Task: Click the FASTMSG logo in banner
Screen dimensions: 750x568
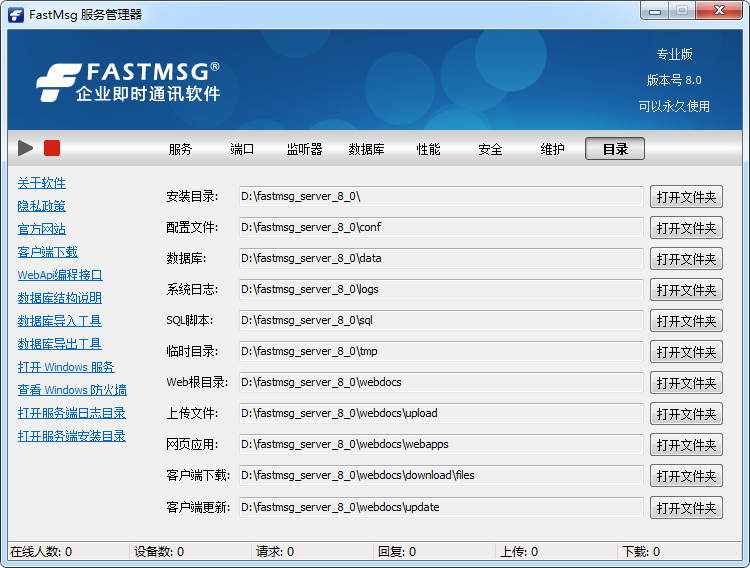Action: pyautogui.click(x=128, y=82)
